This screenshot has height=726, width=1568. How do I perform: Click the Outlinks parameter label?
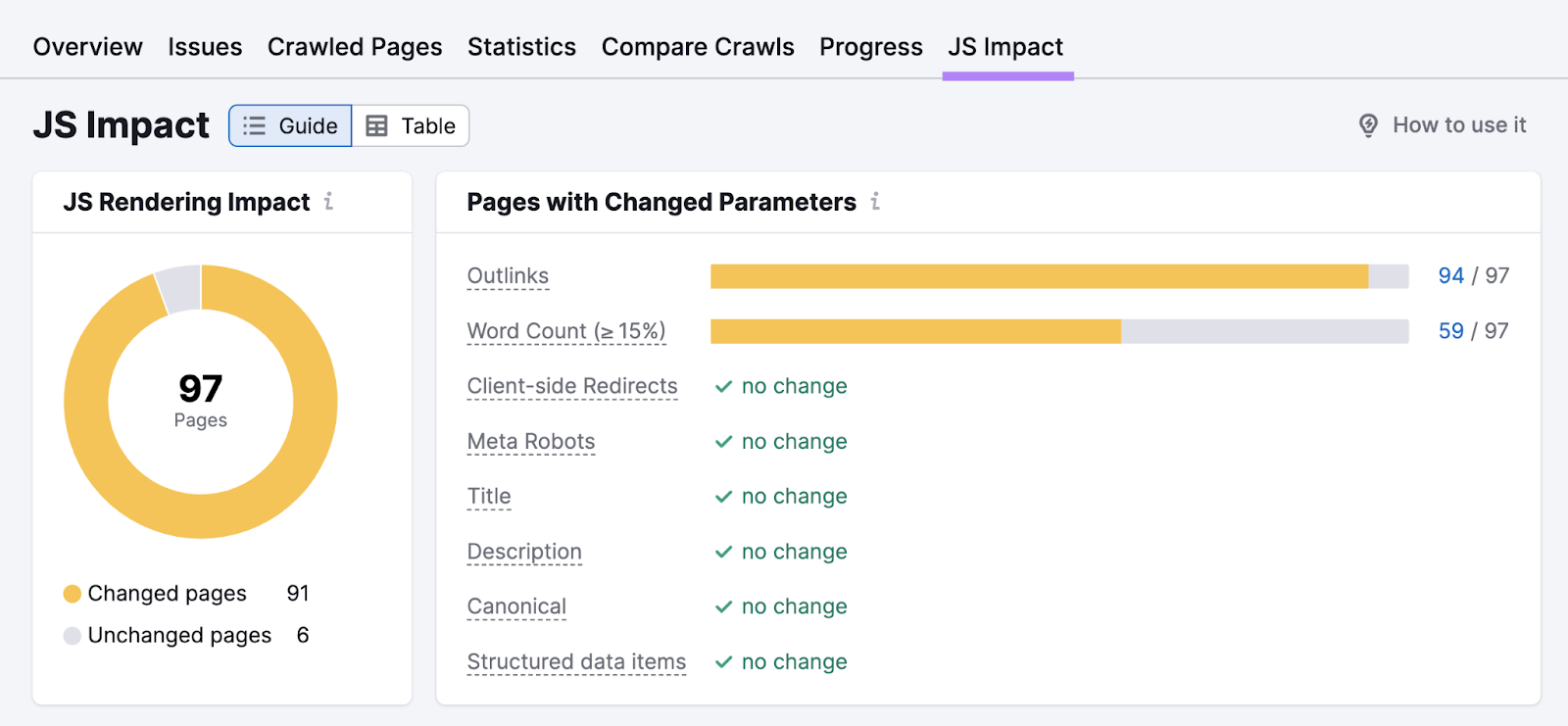(x=508, y=276)
